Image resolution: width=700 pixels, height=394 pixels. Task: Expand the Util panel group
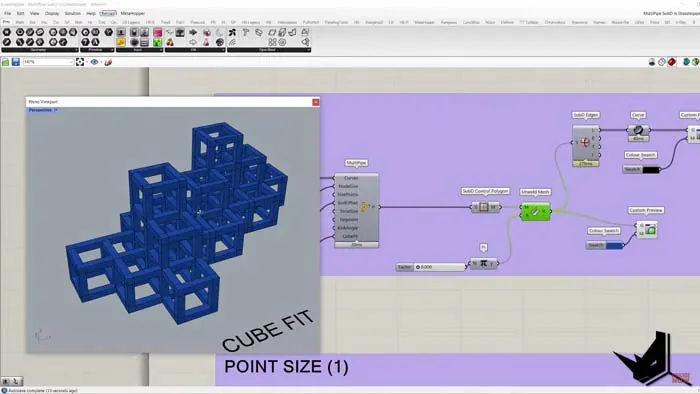click(195, 50)
